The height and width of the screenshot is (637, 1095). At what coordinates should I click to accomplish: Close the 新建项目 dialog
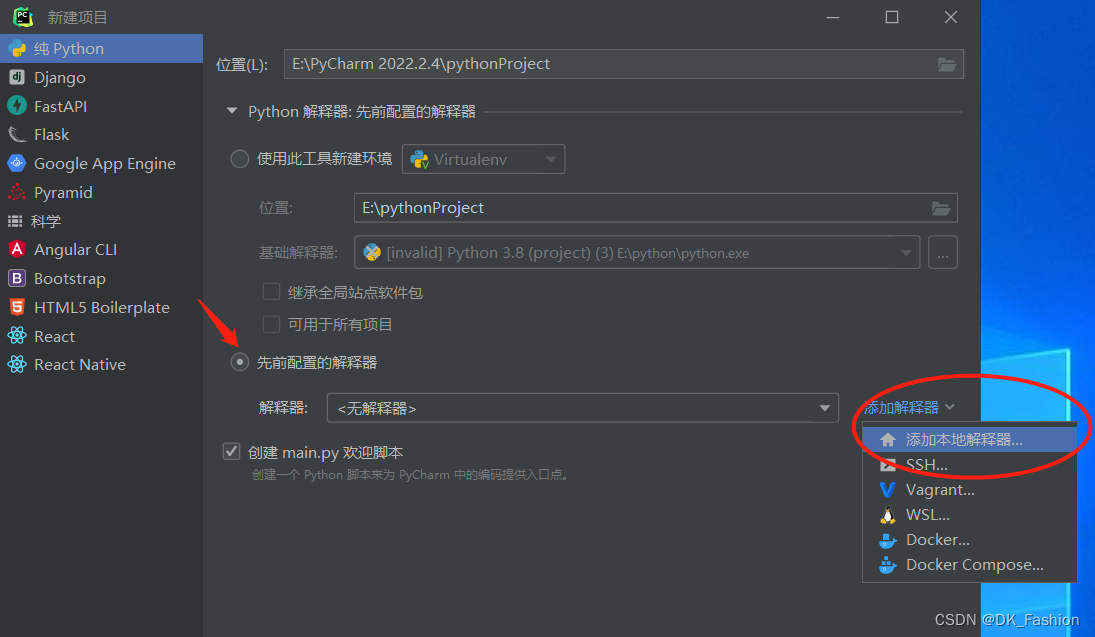[x=950, y=17]
